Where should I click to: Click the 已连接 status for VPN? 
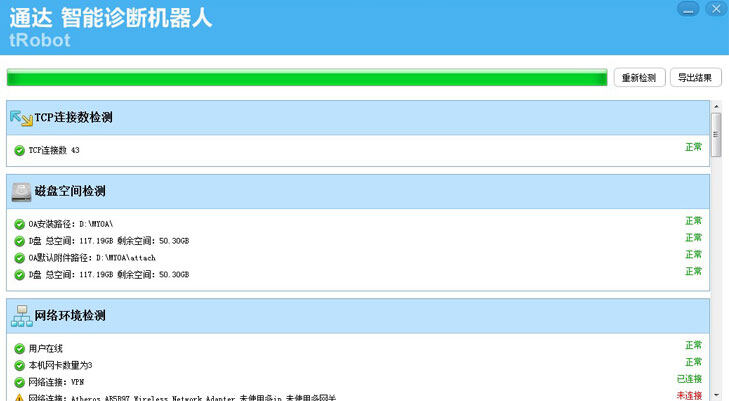(x=690, y=379)
